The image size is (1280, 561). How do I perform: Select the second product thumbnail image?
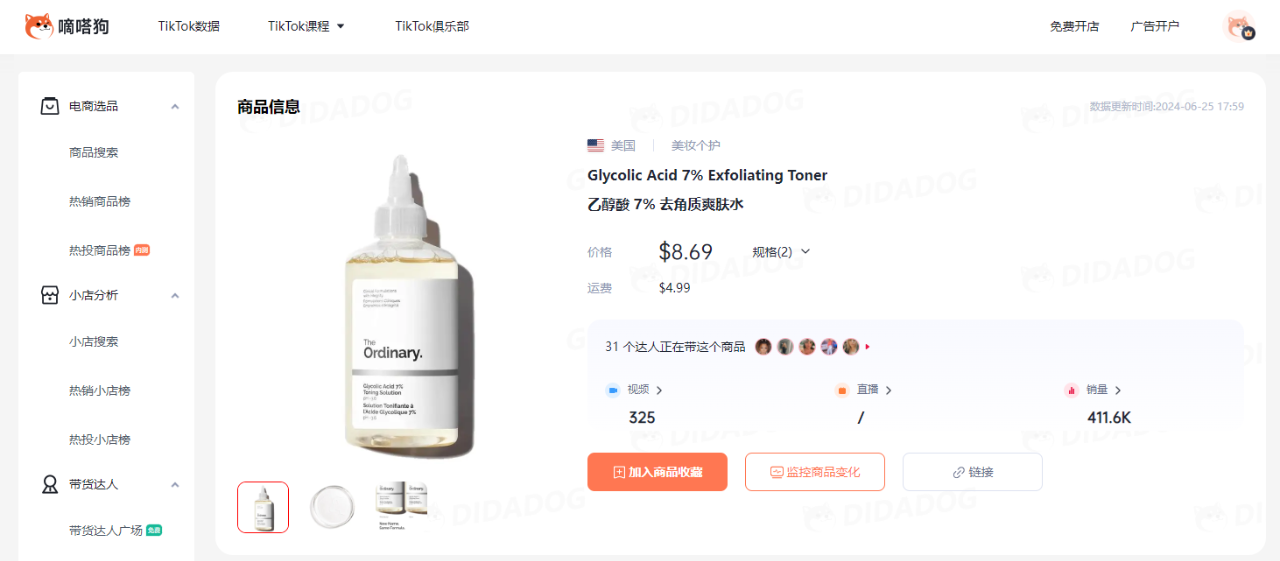click(x=332, y=507)
